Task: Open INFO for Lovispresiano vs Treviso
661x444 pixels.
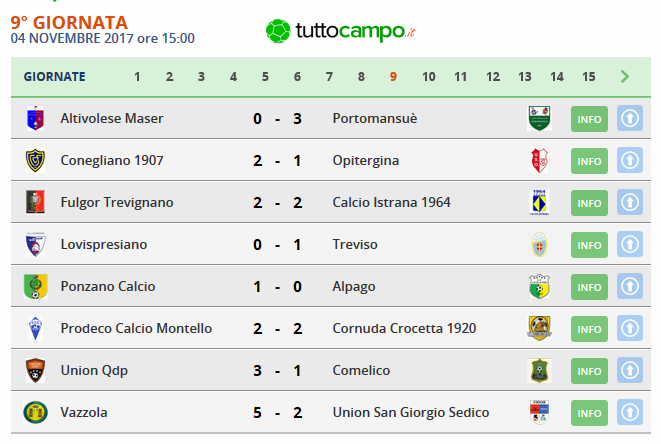Action: pos(589,245)
